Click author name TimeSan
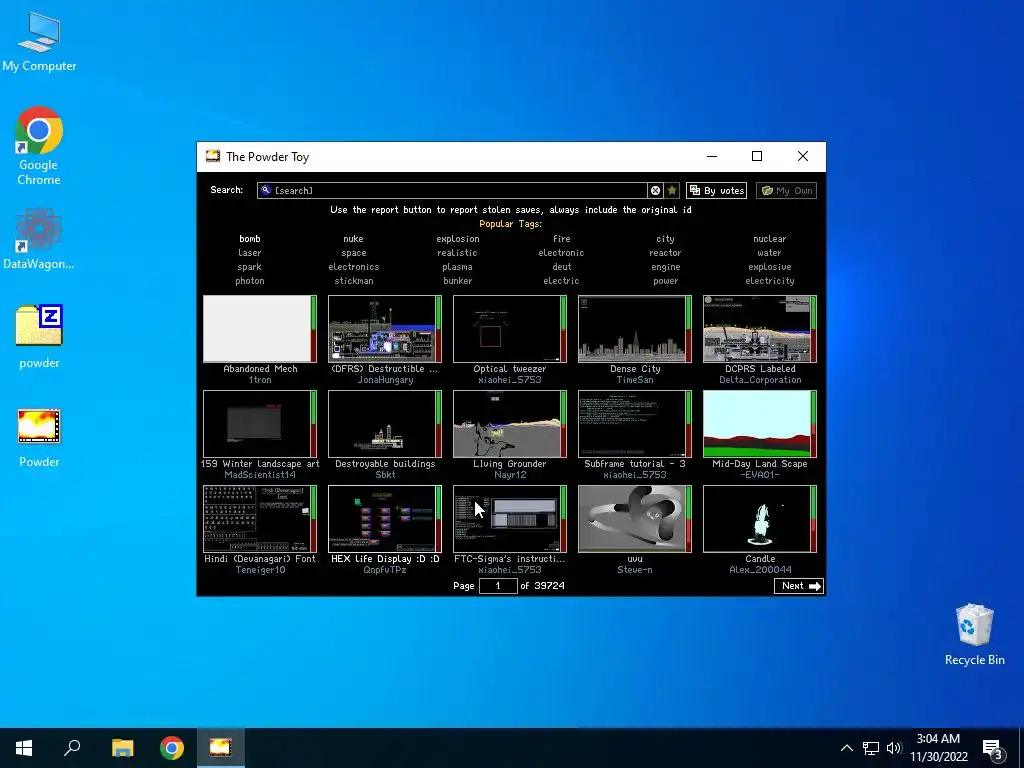Viewport: 1024px width, 768px height. coord(635,380)
